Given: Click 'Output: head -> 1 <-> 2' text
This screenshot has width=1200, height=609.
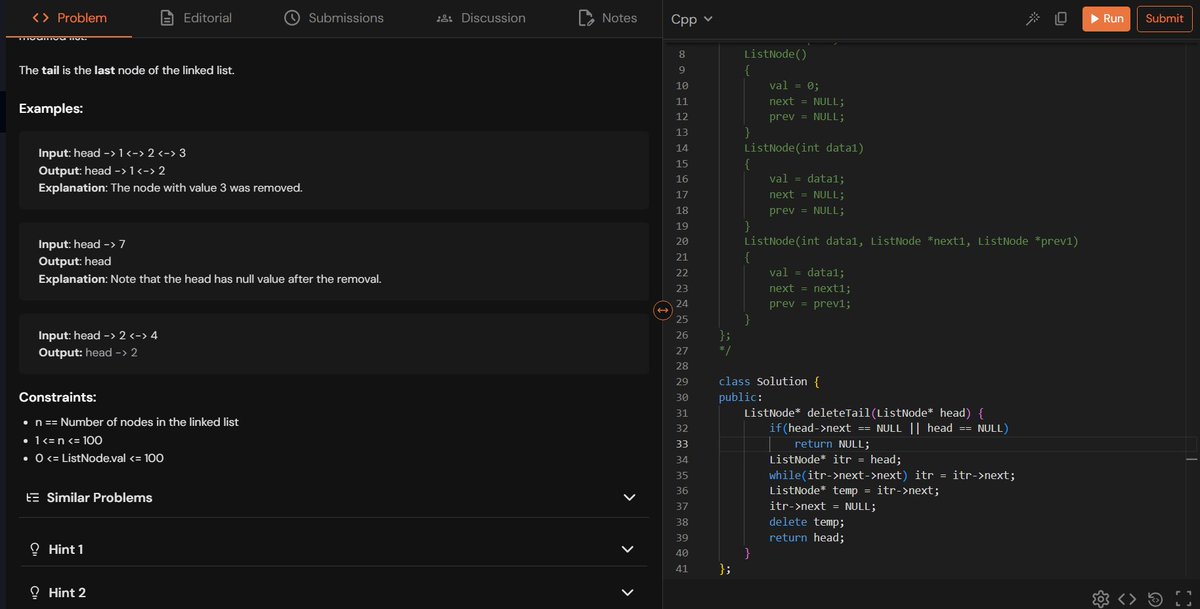Looking at the screenshot, I should 102,170.
